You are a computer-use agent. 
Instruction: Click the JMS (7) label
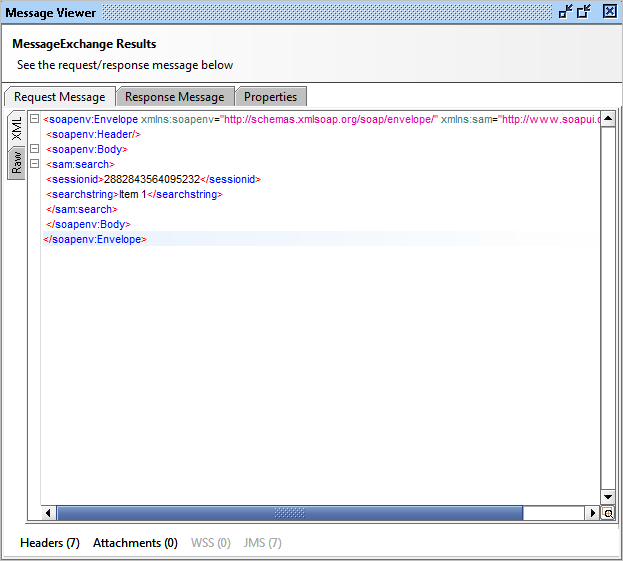point(263,543)
